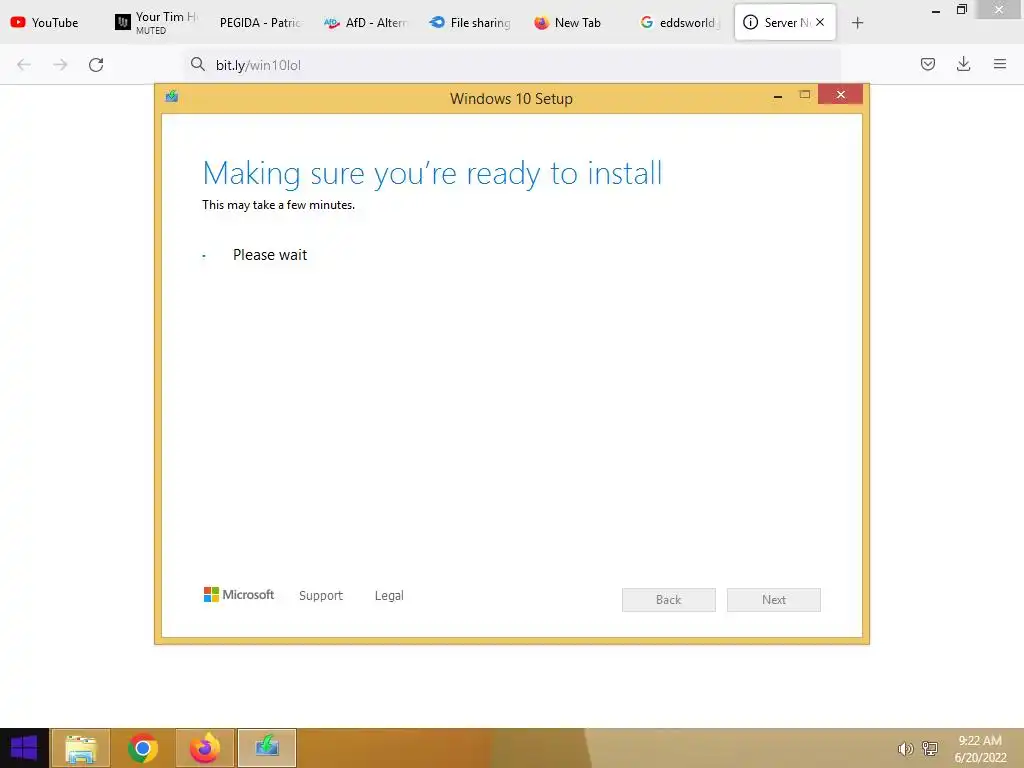This screenshot has height=768, width=1024.
Task: Open the Windows Start menu
Action: coord(24,748)
